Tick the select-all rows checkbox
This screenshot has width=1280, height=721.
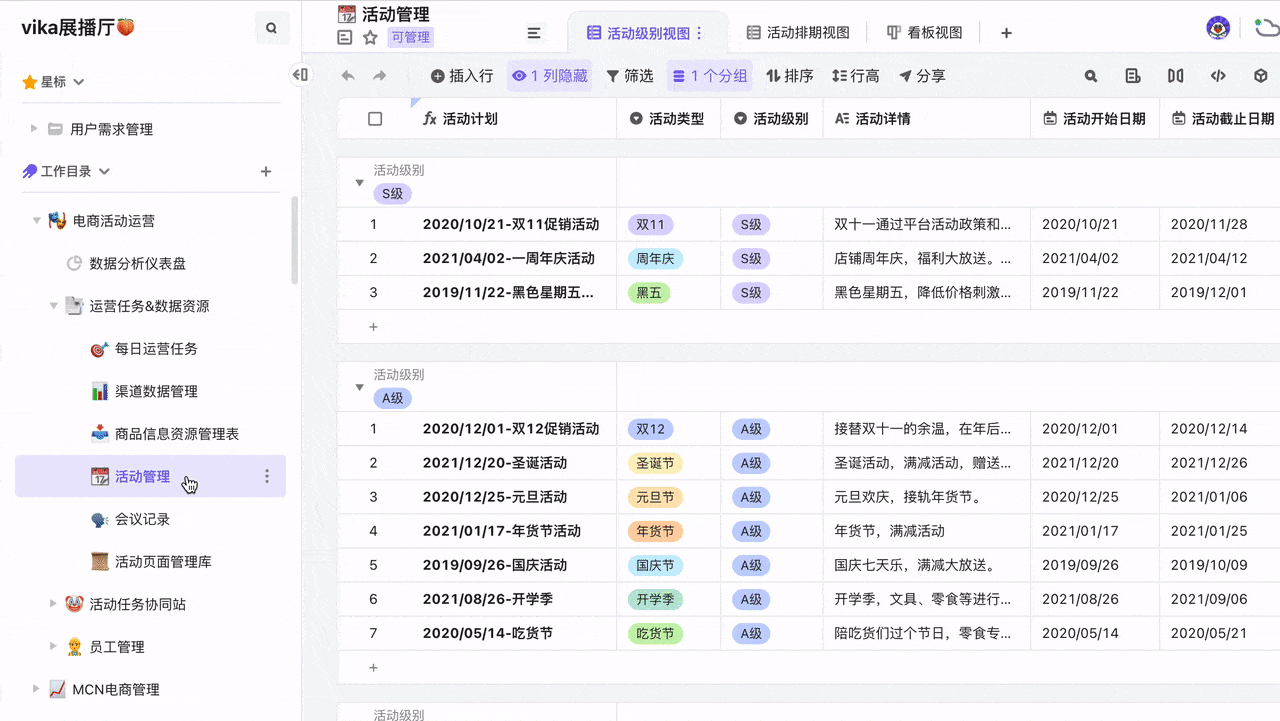[375, 119]
